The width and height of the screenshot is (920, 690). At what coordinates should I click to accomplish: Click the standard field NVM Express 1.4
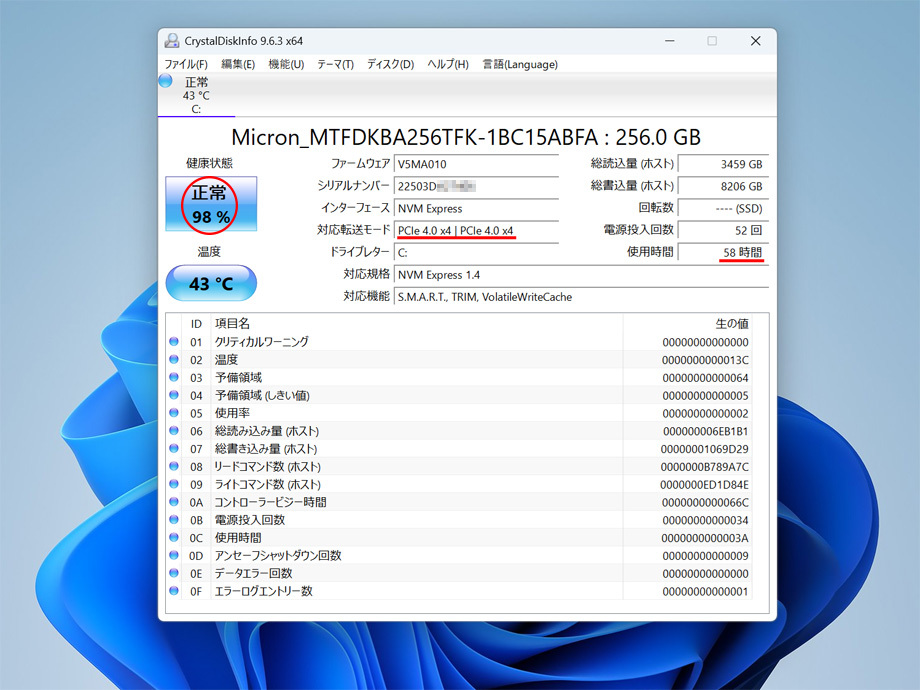(581, 275)
